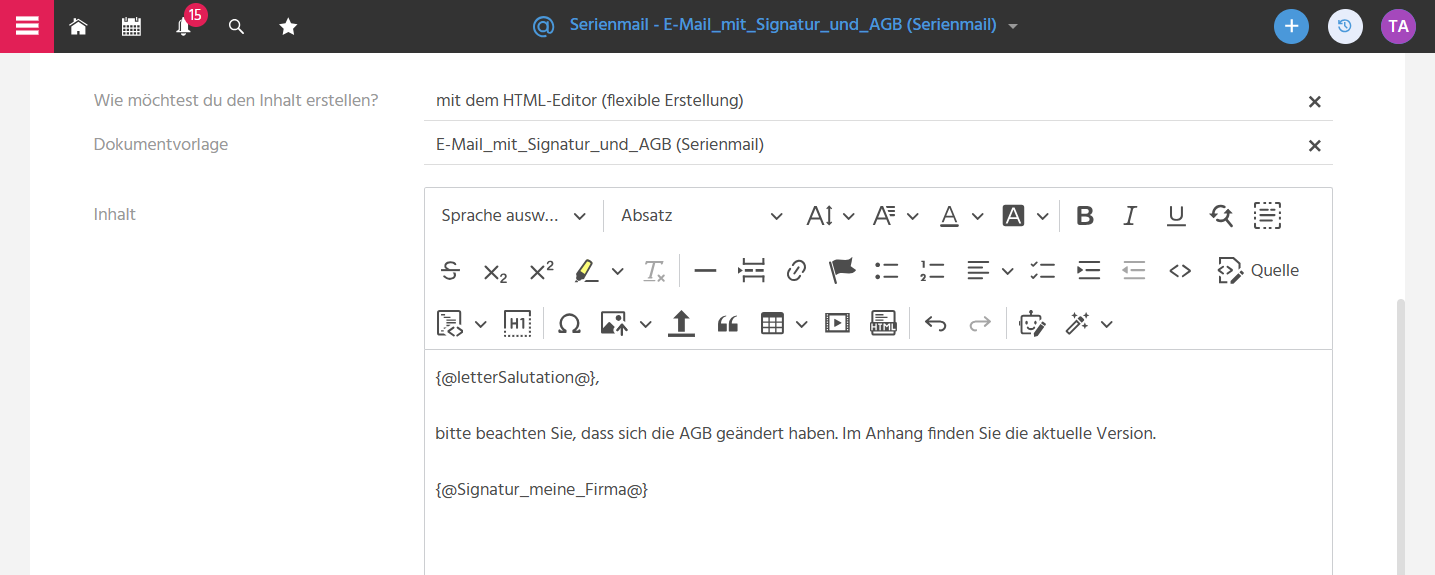Open insert table dropdown
The width and height of the screenshot is (1435, 575).
[x=783, y=323]
